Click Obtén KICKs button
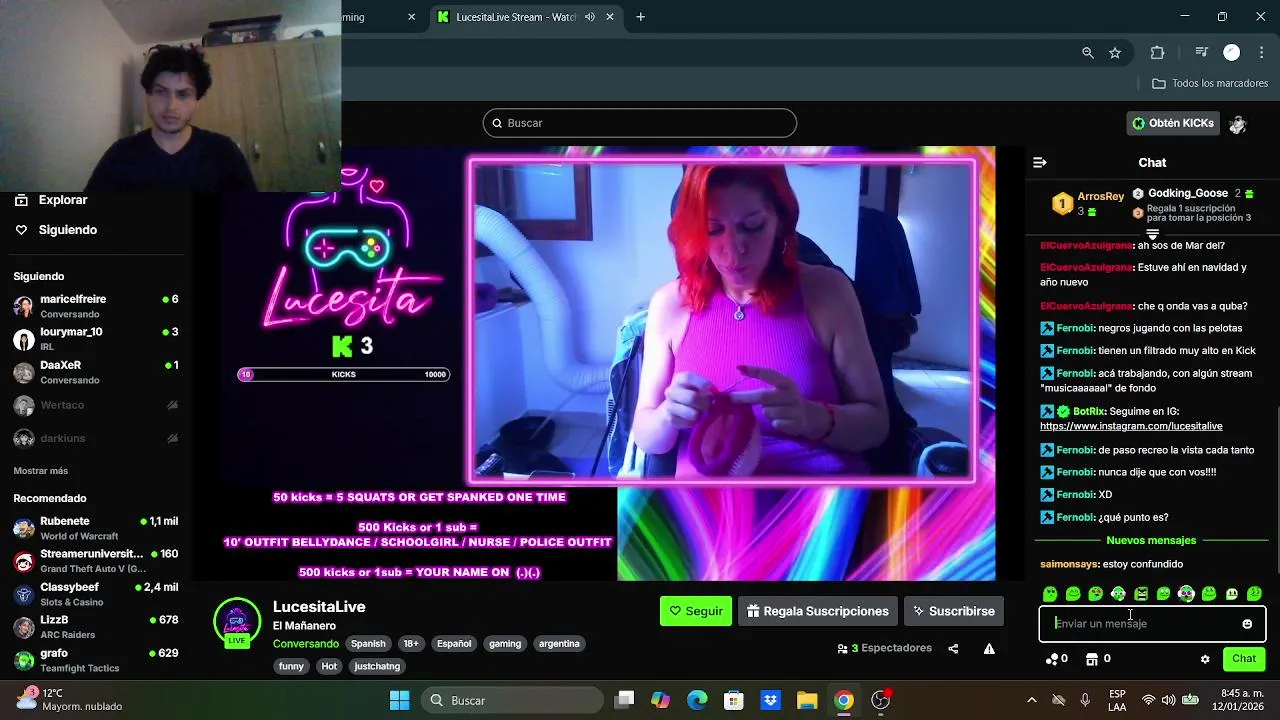 click(x=1173, y=123)
